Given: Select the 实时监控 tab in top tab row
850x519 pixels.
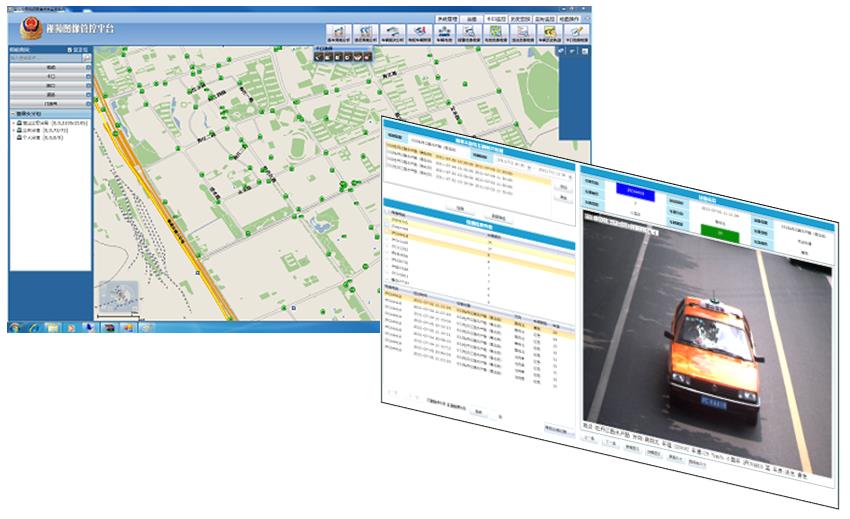Looking at the screenshot, I should coord(544,19).
